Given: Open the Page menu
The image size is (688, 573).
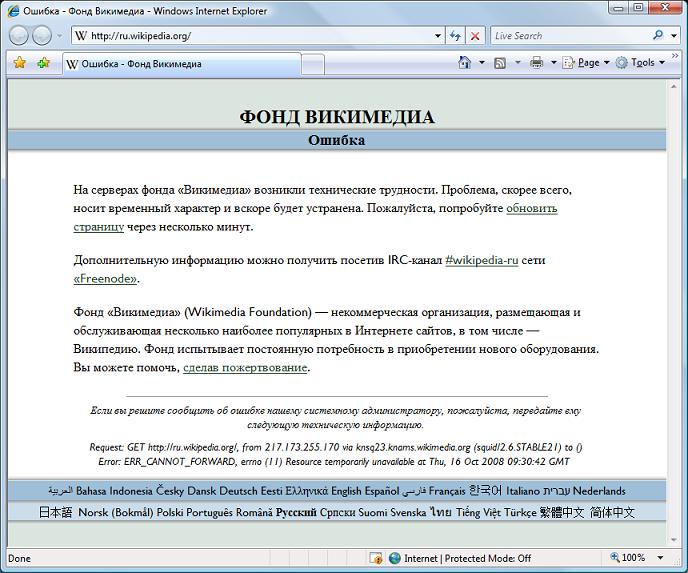Looking at the screenshot, I should coord(586,63).
